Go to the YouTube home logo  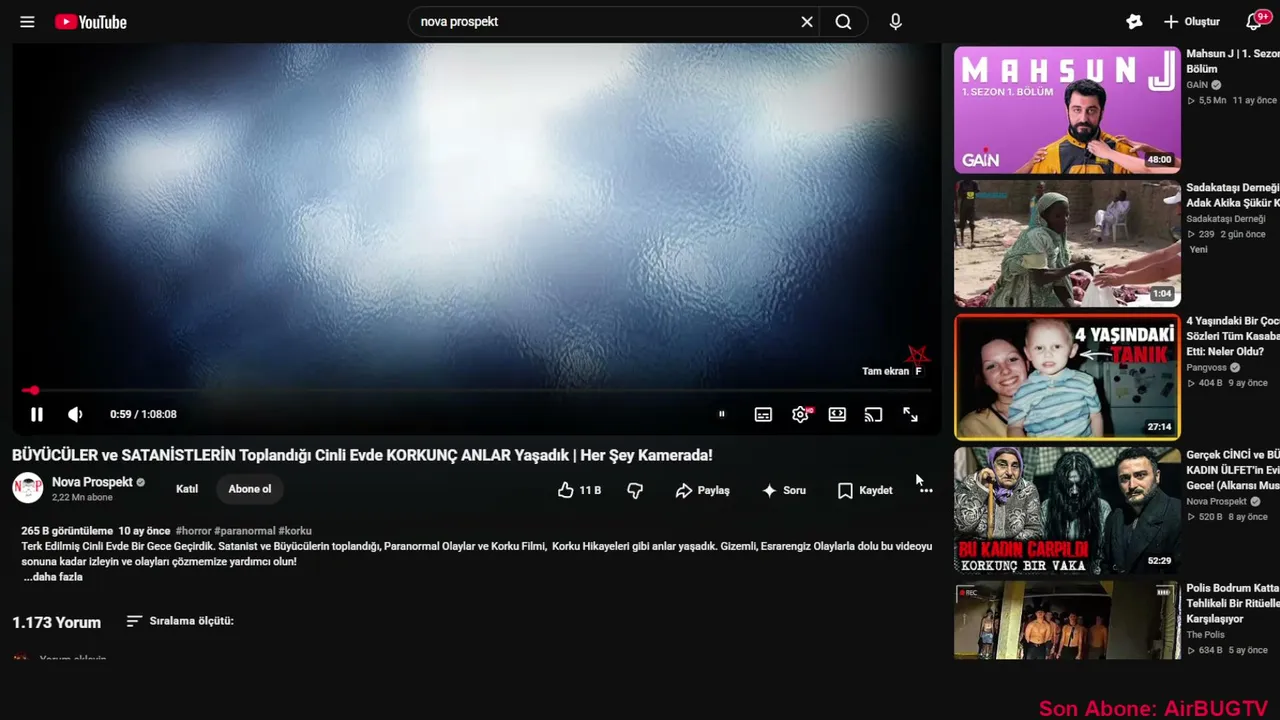(x=91, y=22)
